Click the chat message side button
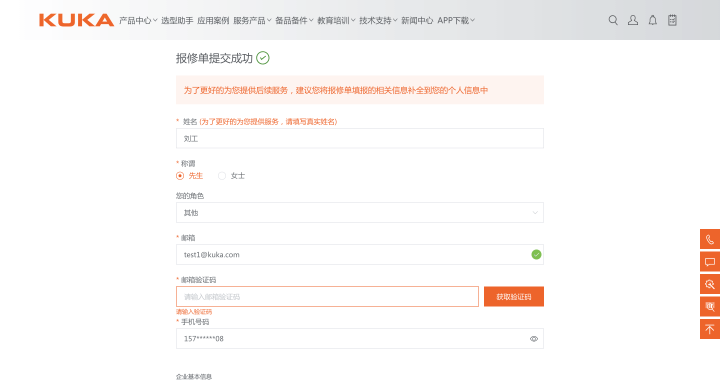 click(710, 262)
